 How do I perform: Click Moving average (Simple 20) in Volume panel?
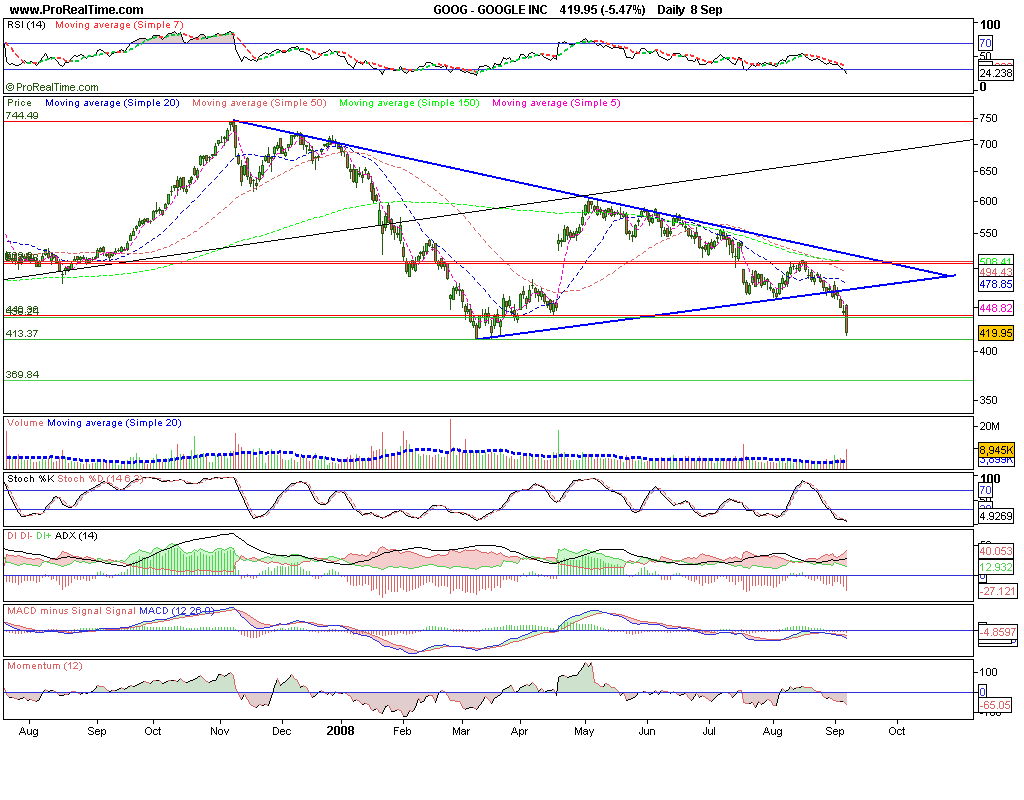point(114,423)
